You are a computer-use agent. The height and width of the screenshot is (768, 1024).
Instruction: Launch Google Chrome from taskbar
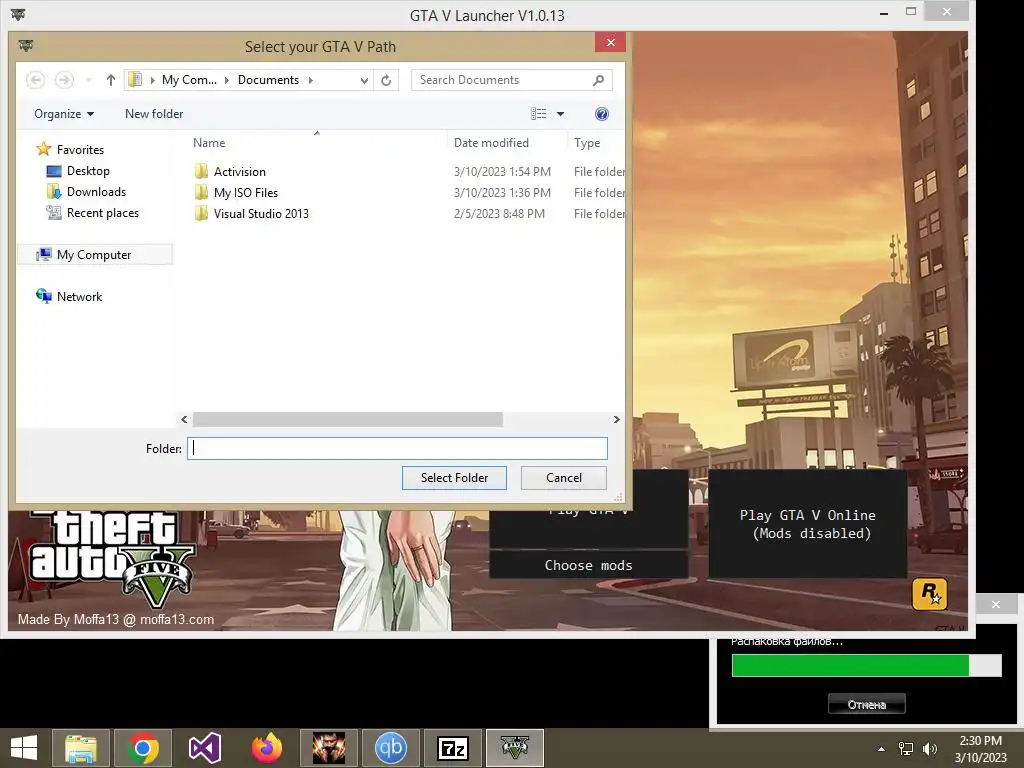coord(143,748)
